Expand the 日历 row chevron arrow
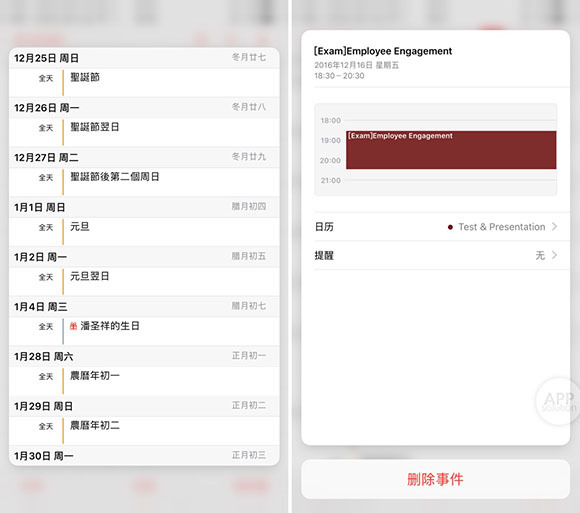Viewport: 580px width, 513px height. 554,226
